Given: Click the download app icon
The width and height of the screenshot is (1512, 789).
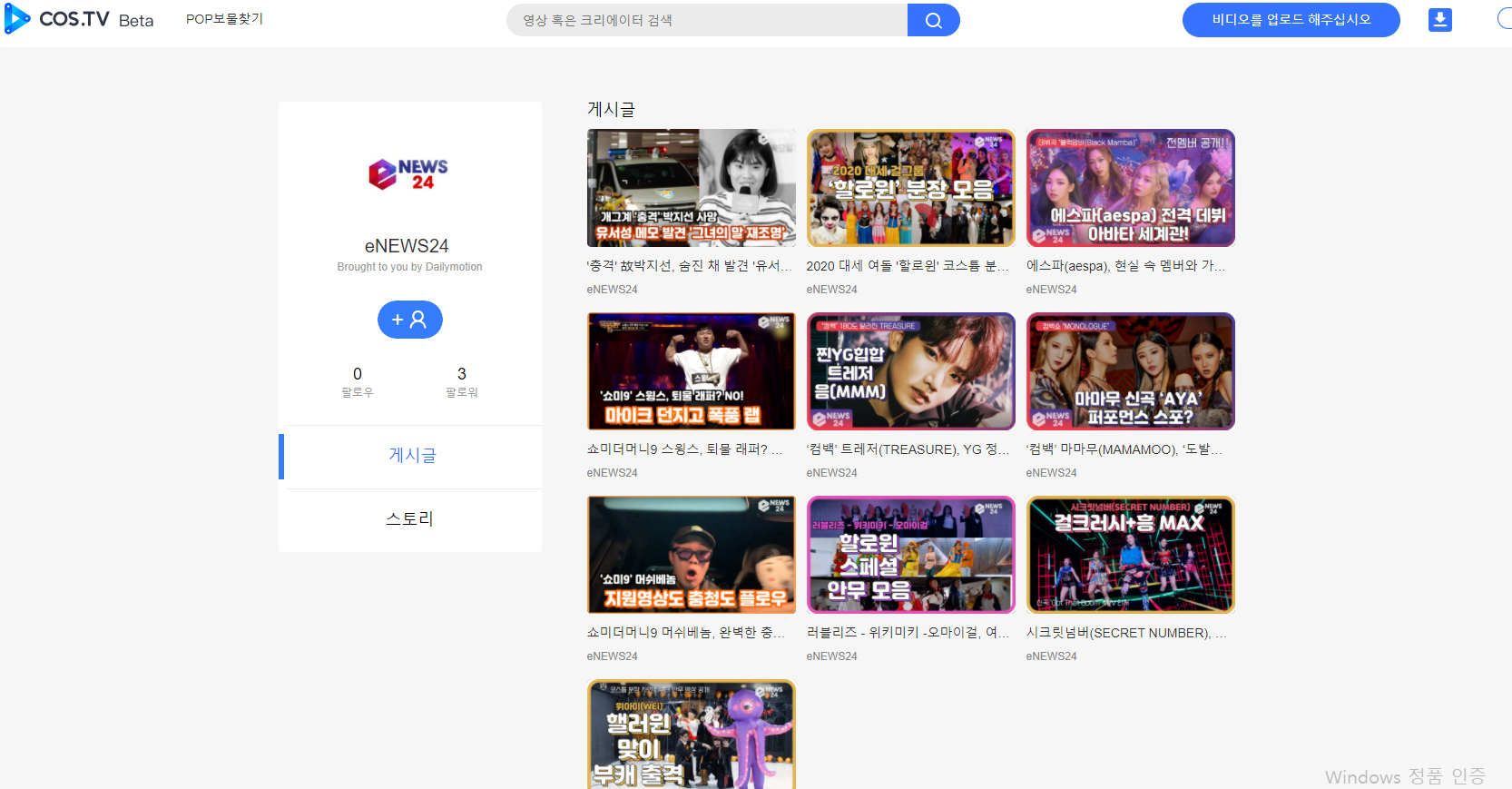Looking at the screenshot, I should (x=1439, y=20).
